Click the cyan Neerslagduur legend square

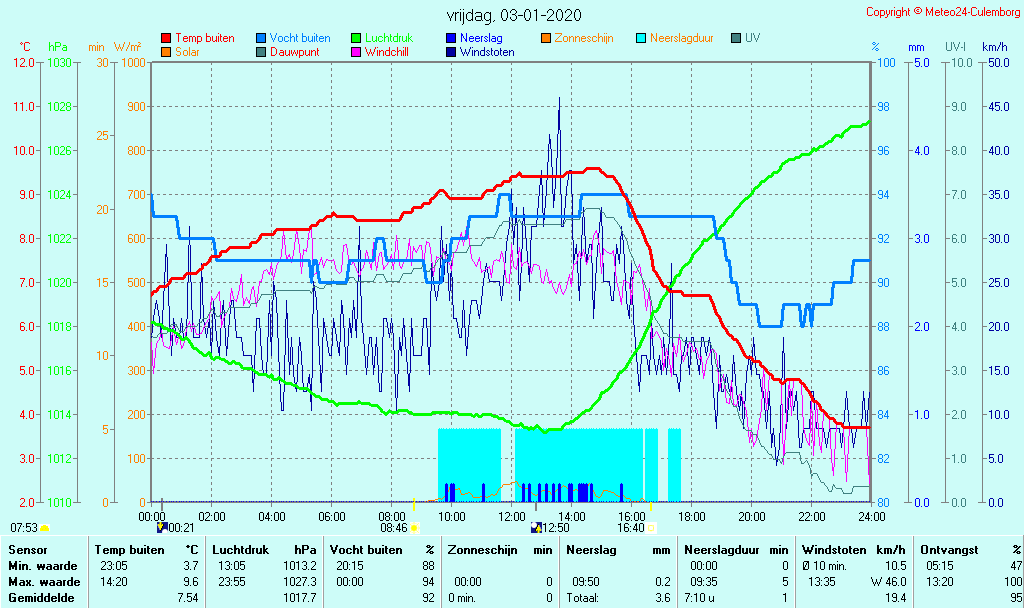pos(641,39)
